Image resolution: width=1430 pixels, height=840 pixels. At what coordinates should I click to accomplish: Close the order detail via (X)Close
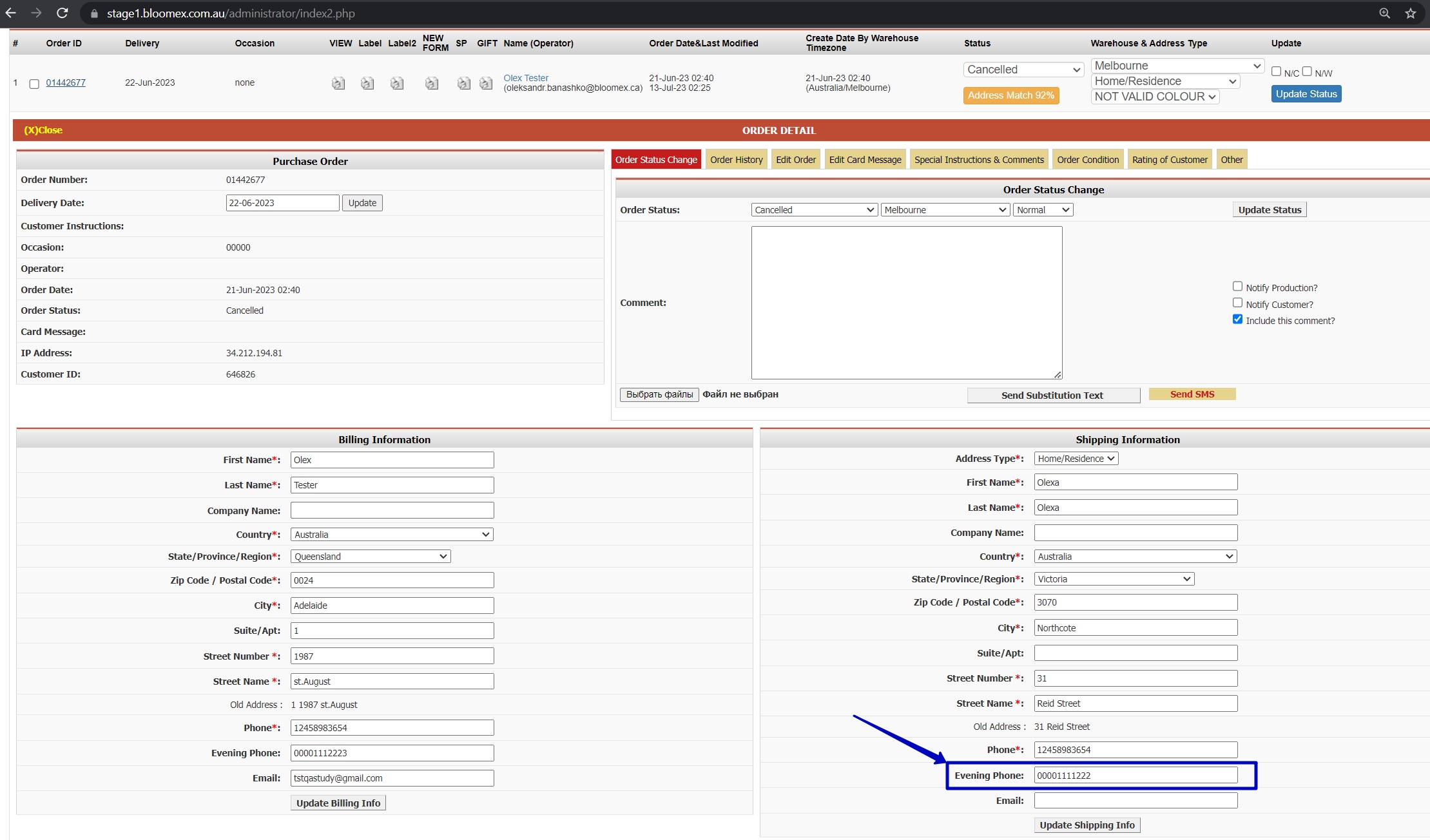[43, 130]
